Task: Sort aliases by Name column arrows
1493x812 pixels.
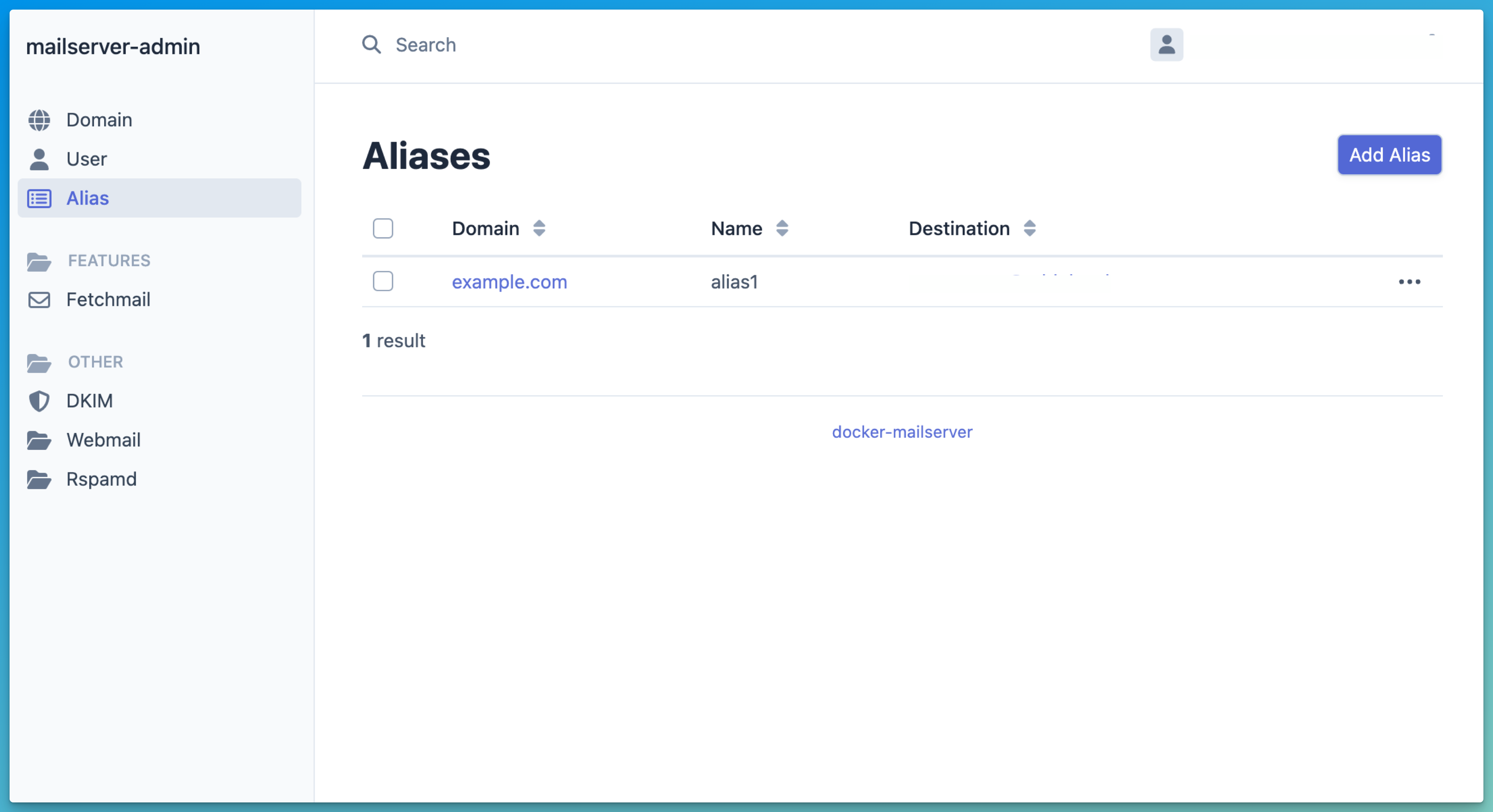Action: pos(781,228)
